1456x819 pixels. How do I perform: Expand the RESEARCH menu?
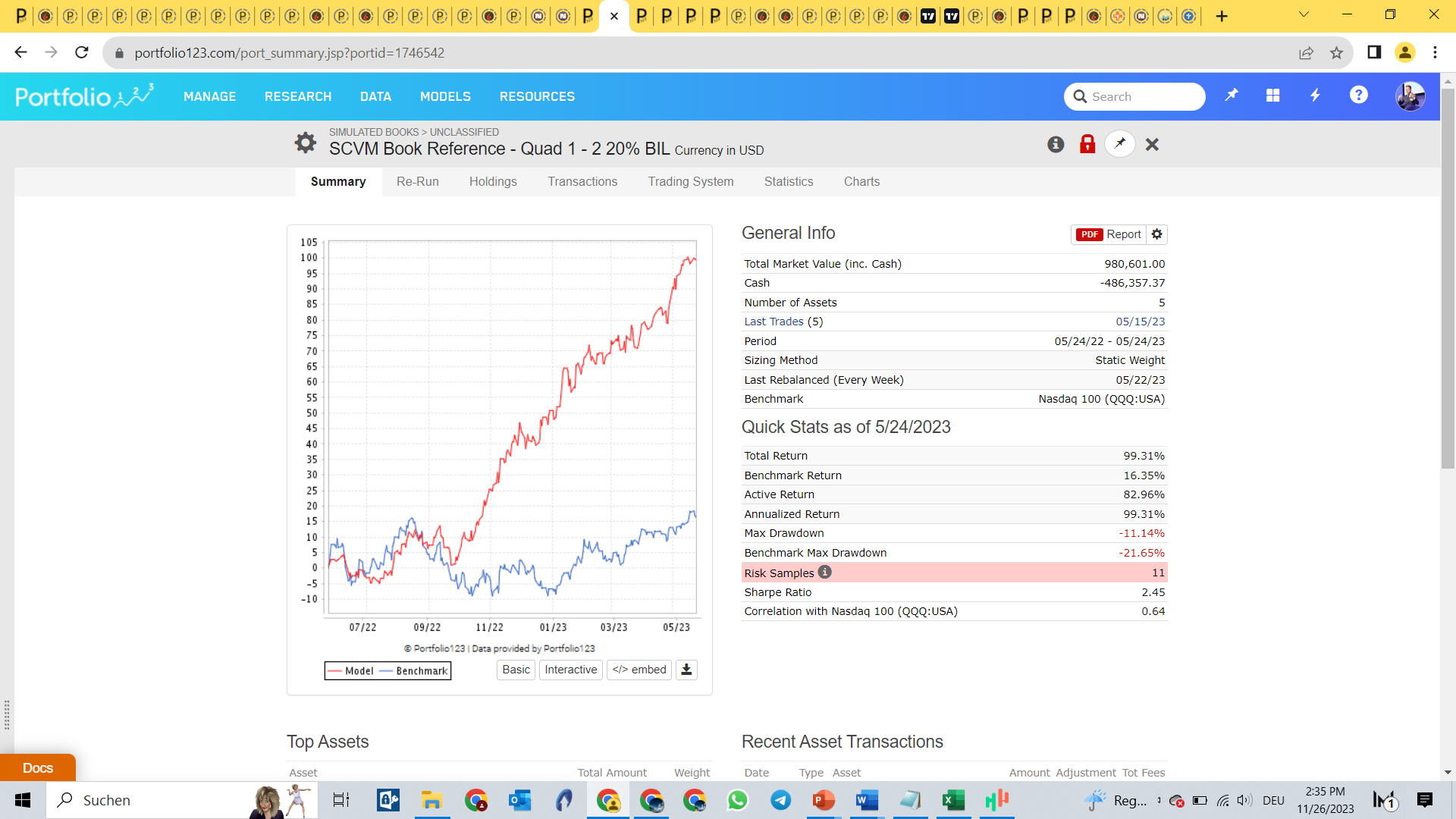coord(298,96)
